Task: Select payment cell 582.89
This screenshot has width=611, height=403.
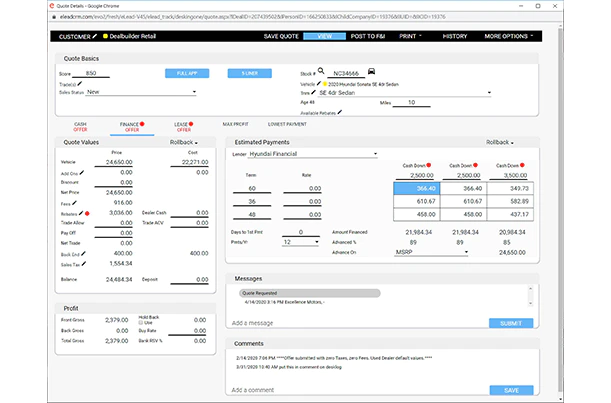Action: [x=510, y=201]
